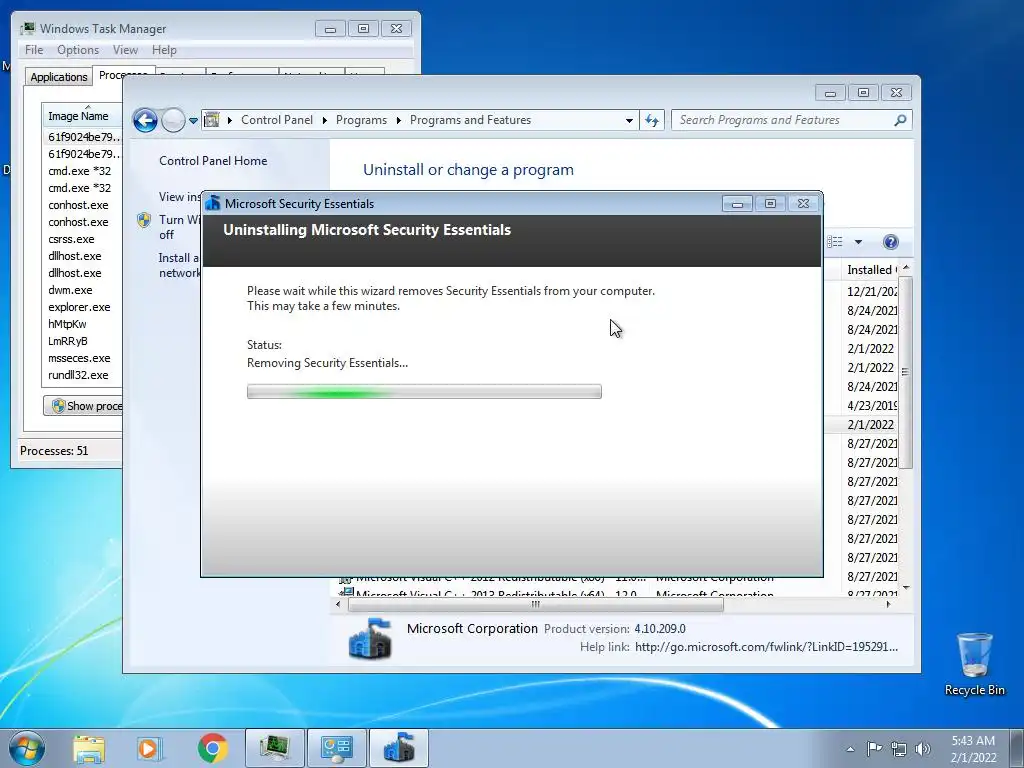Expand arrow before Control Panel breadcrumb
The image size is (1024, 768).
pos(230,120)
